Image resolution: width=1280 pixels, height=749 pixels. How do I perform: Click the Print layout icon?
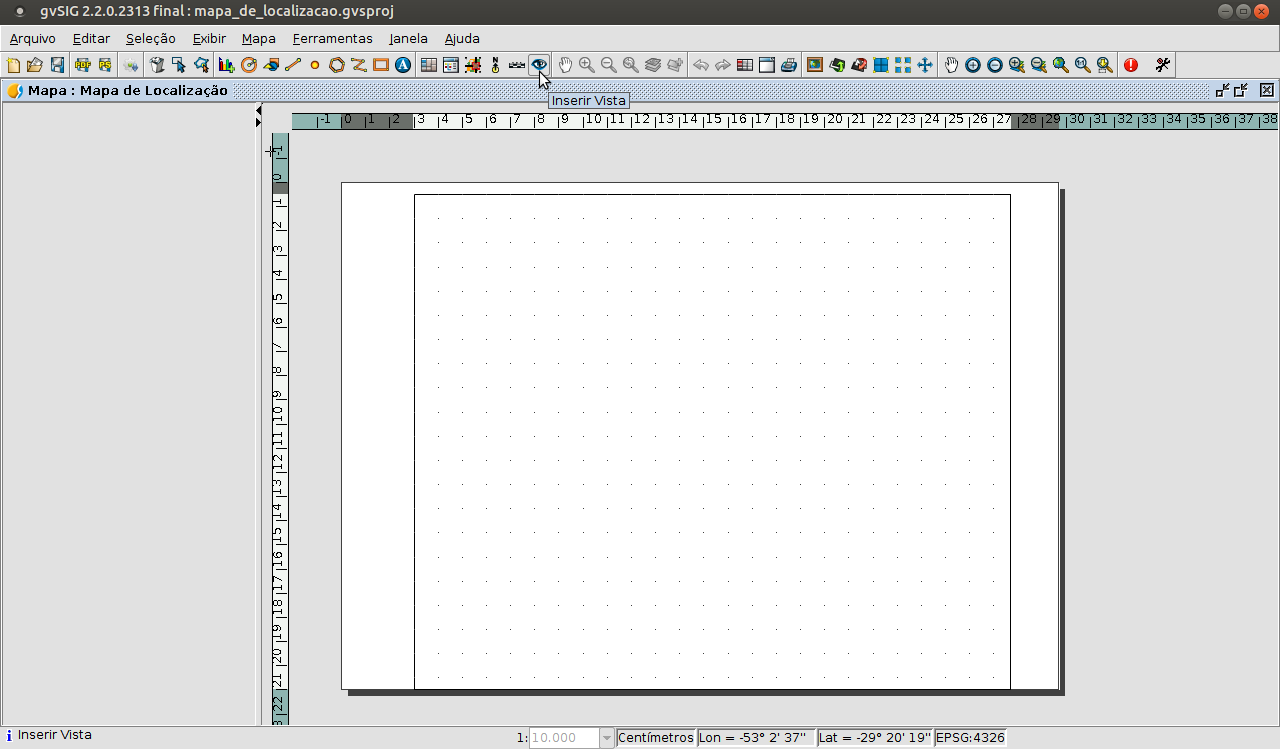789,65
